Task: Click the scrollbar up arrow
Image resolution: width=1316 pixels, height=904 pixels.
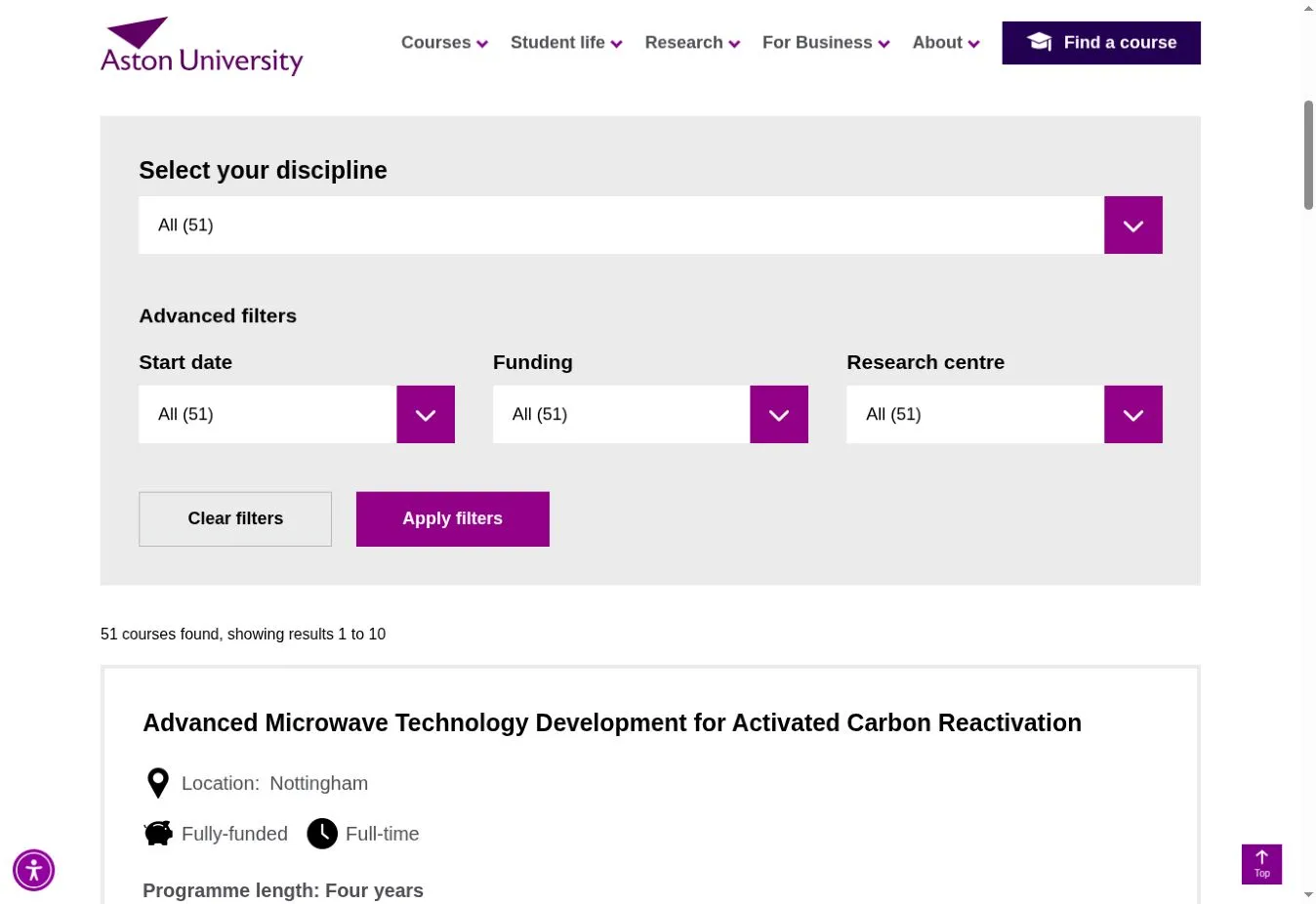Action: click(x=1308, y=9)
